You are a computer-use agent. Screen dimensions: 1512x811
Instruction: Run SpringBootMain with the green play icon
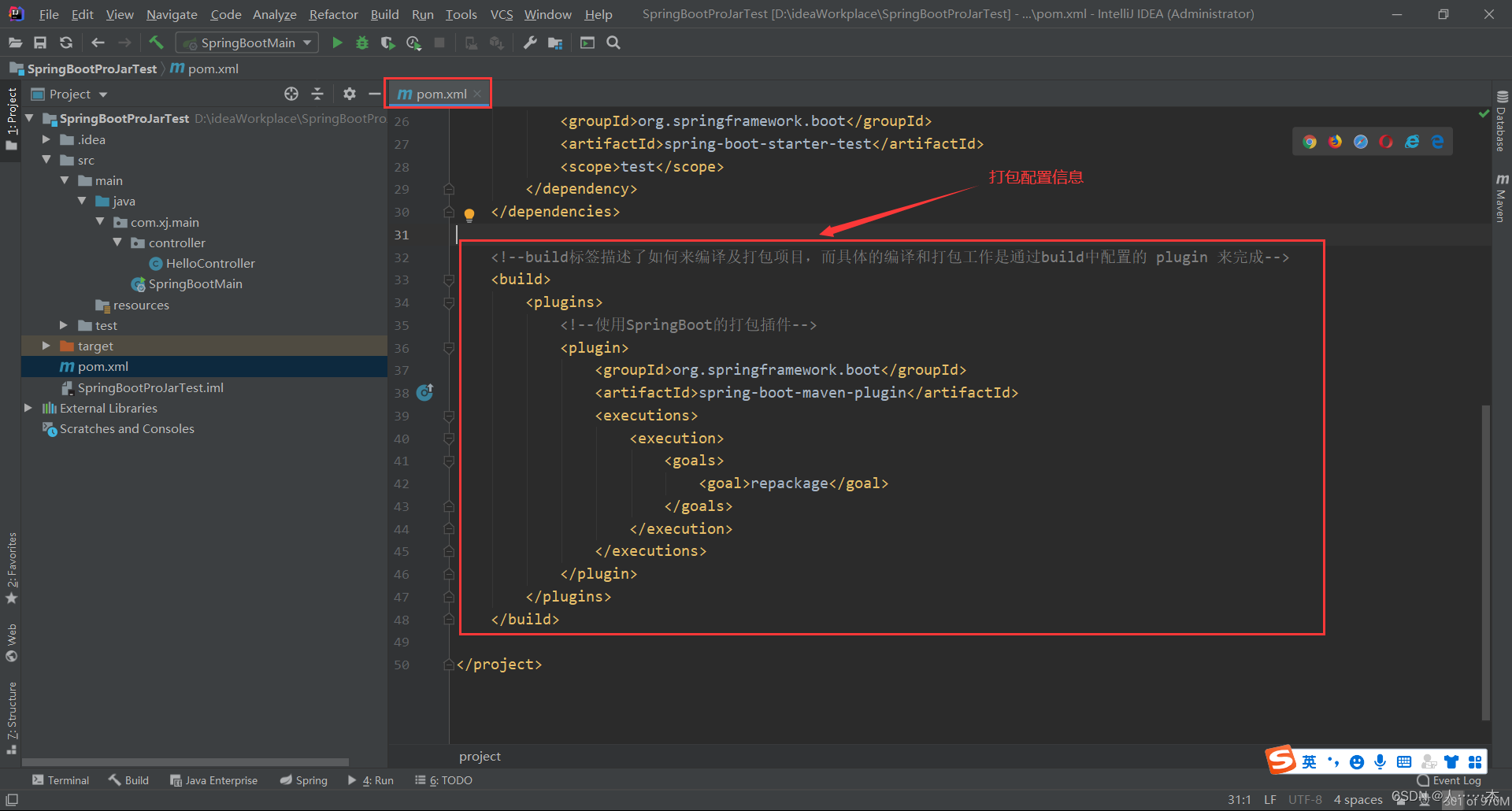click(337, 43)
